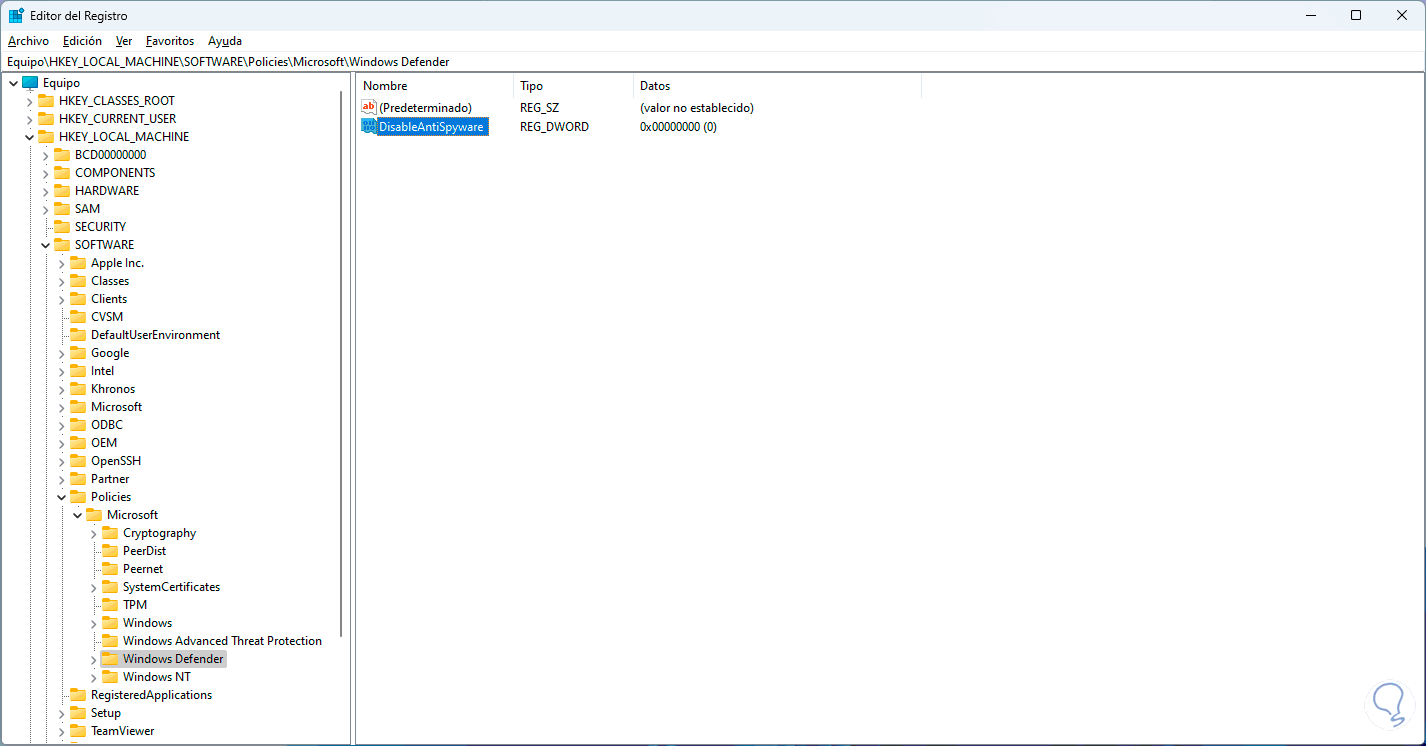The width and height of the screenshot is (1426, 746).
Task: Expand the HKEY_CURRENT_USER hive
Action: pos(29,119)
